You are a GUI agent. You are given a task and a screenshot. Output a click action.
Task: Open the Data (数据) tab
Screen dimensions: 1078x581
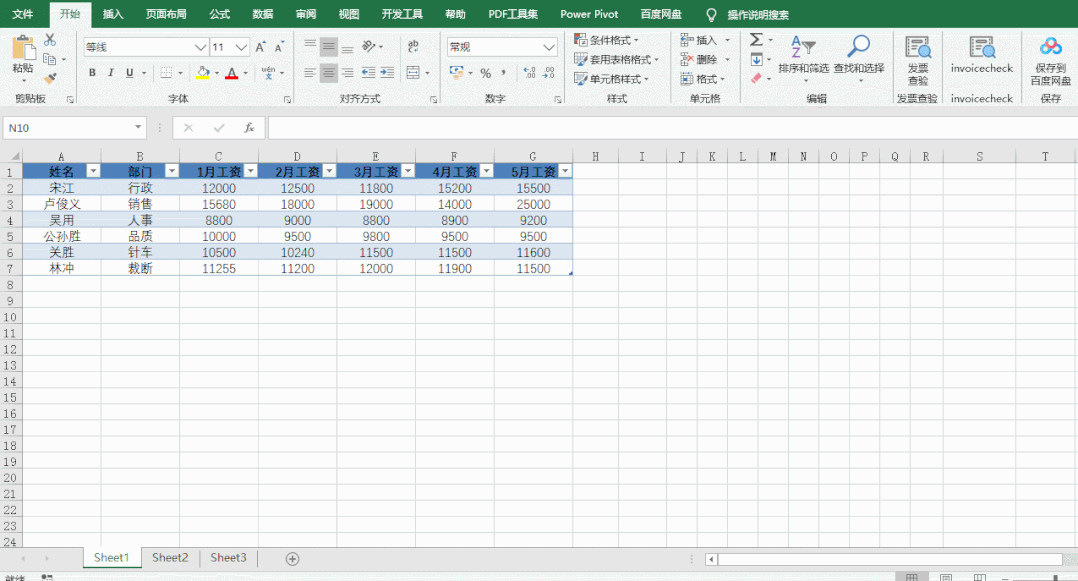263,14
